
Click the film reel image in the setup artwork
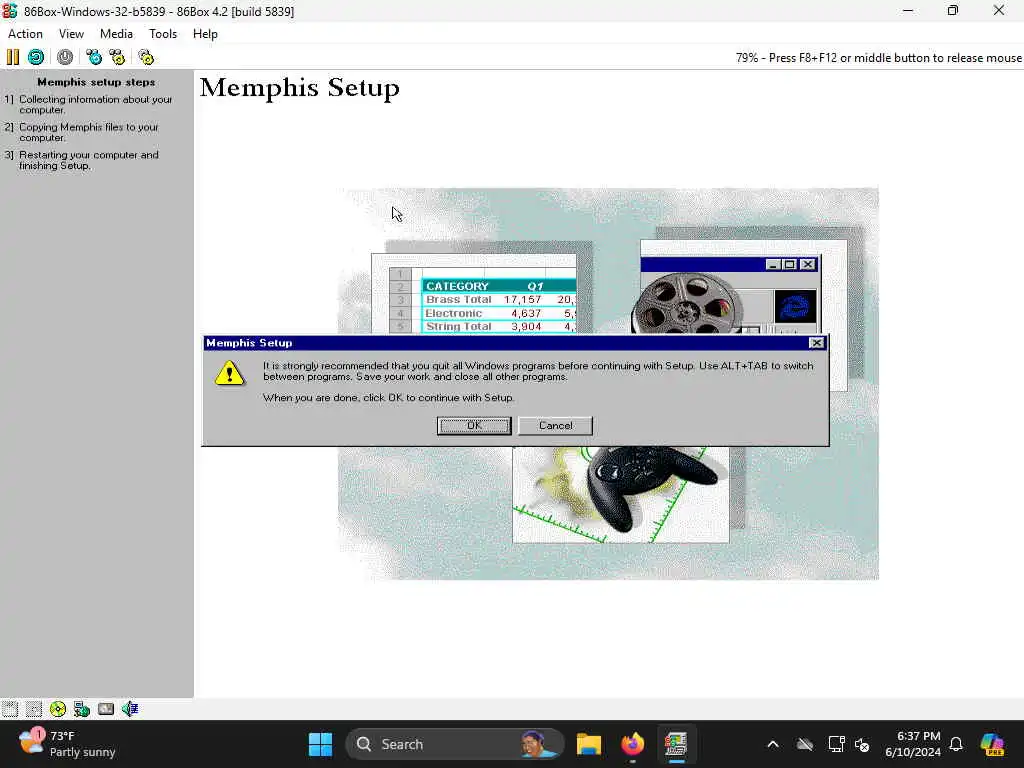pos(687,304)
